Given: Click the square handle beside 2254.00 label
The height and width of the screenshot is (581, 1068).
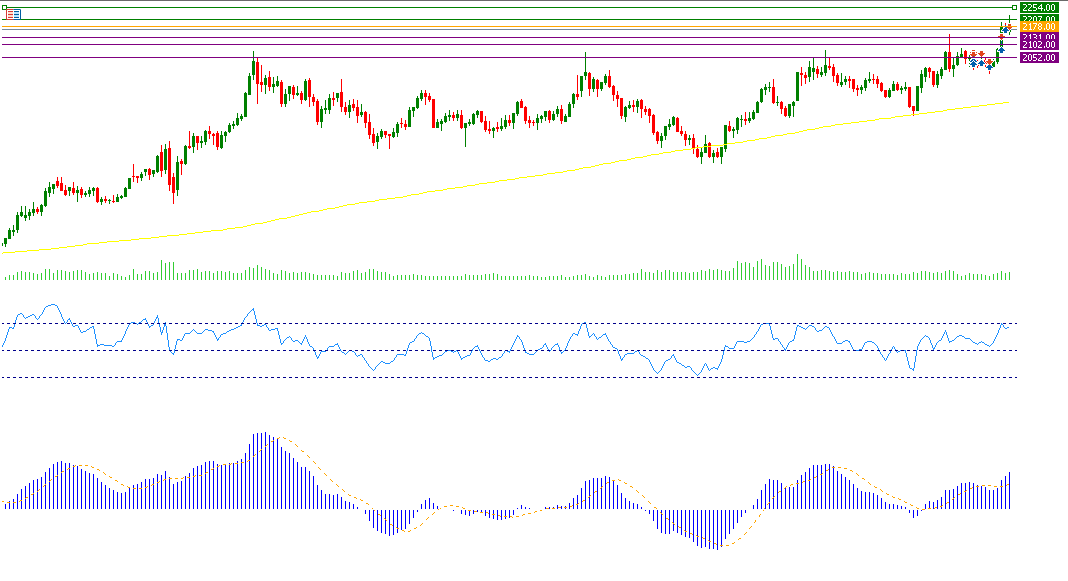Looking at the screenshot, I should (1015, 8).
